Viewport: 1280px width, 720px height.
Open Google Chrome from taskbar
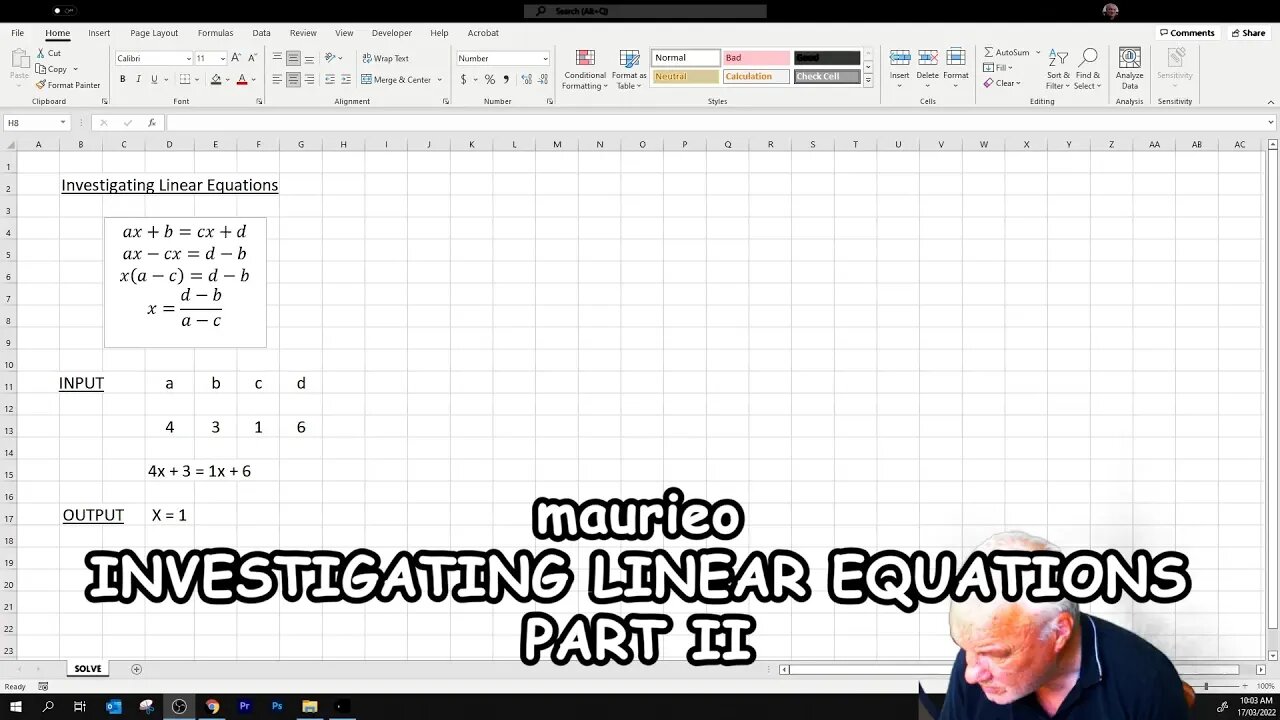tap(212, 706)
